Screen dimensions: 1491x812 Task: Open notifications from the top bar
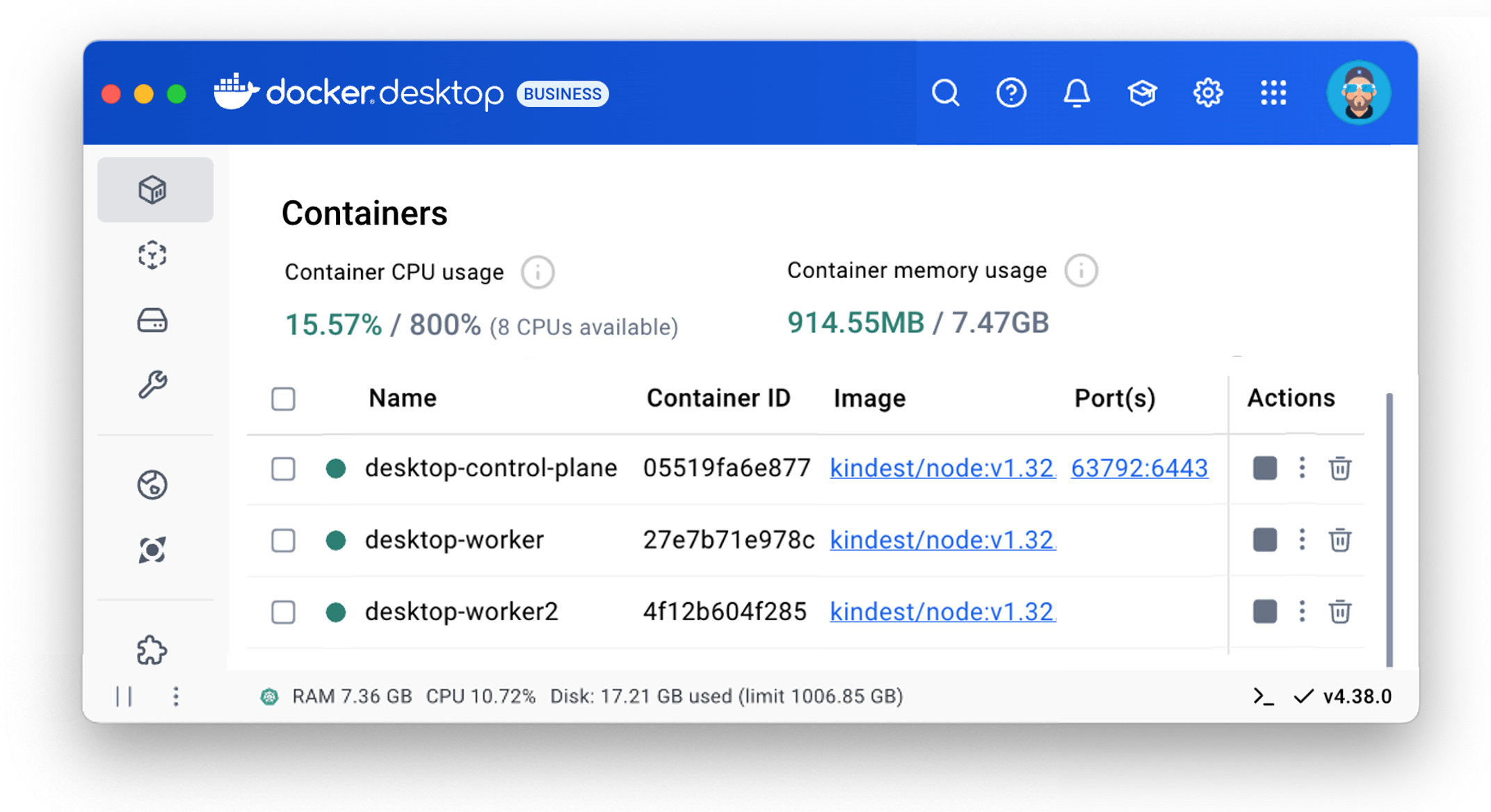coord(1077,92)
